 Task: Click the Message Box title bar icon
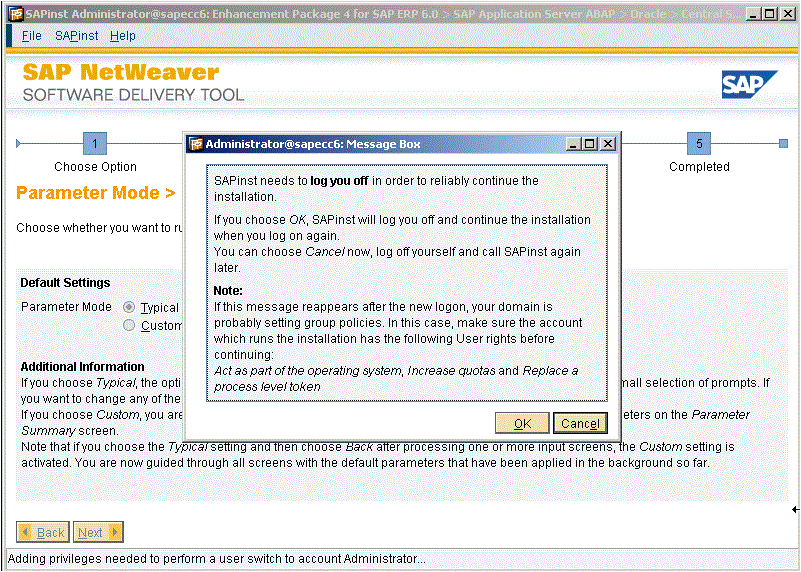[x=196, y=144]
